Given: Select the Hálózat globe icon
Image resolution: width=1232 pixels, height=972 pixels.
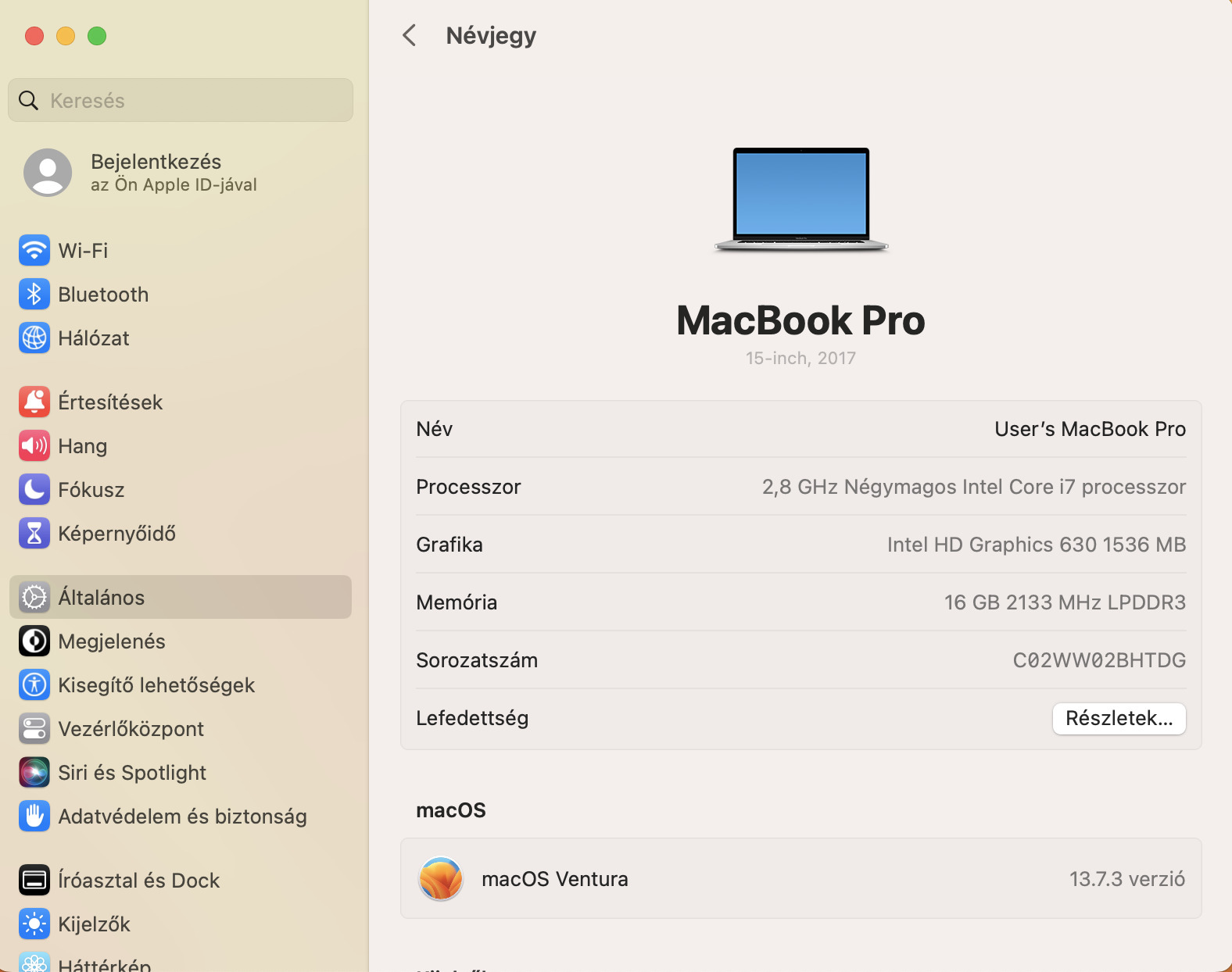Looking at the screenshot, I should (x=34, y=338).
